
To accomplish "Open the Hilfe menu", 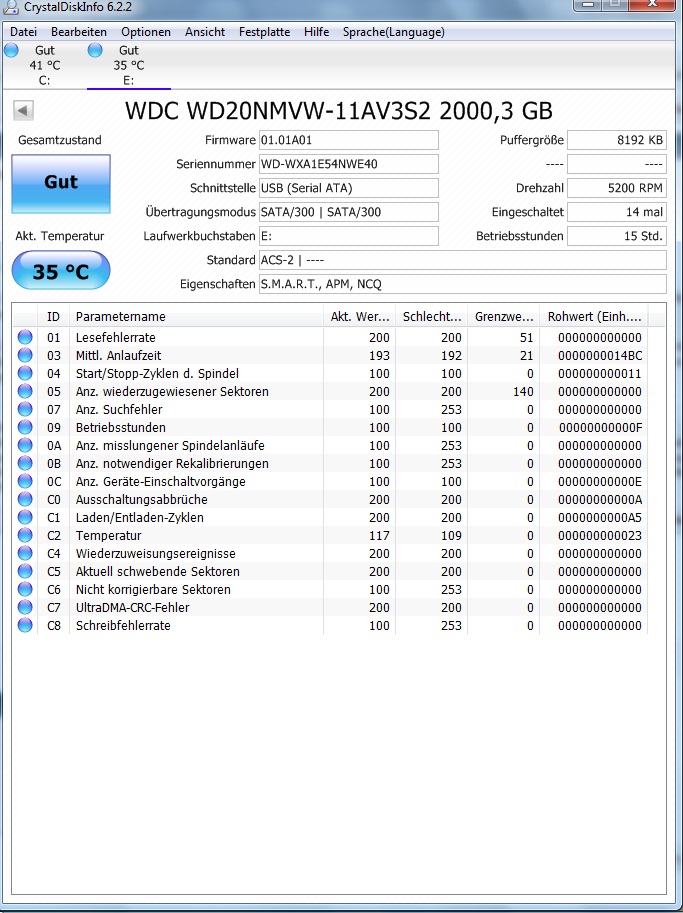I will pyautogui.click(x=316, y=32).
